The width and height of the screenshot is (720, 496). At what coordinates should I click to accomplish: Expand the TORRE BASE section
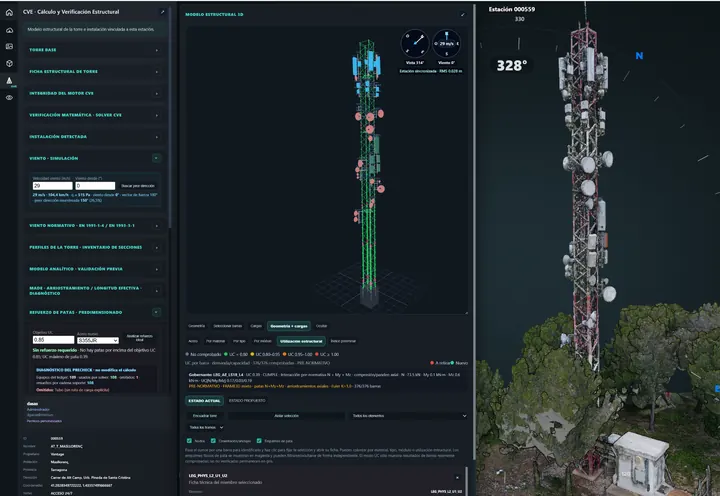[94, 50]
